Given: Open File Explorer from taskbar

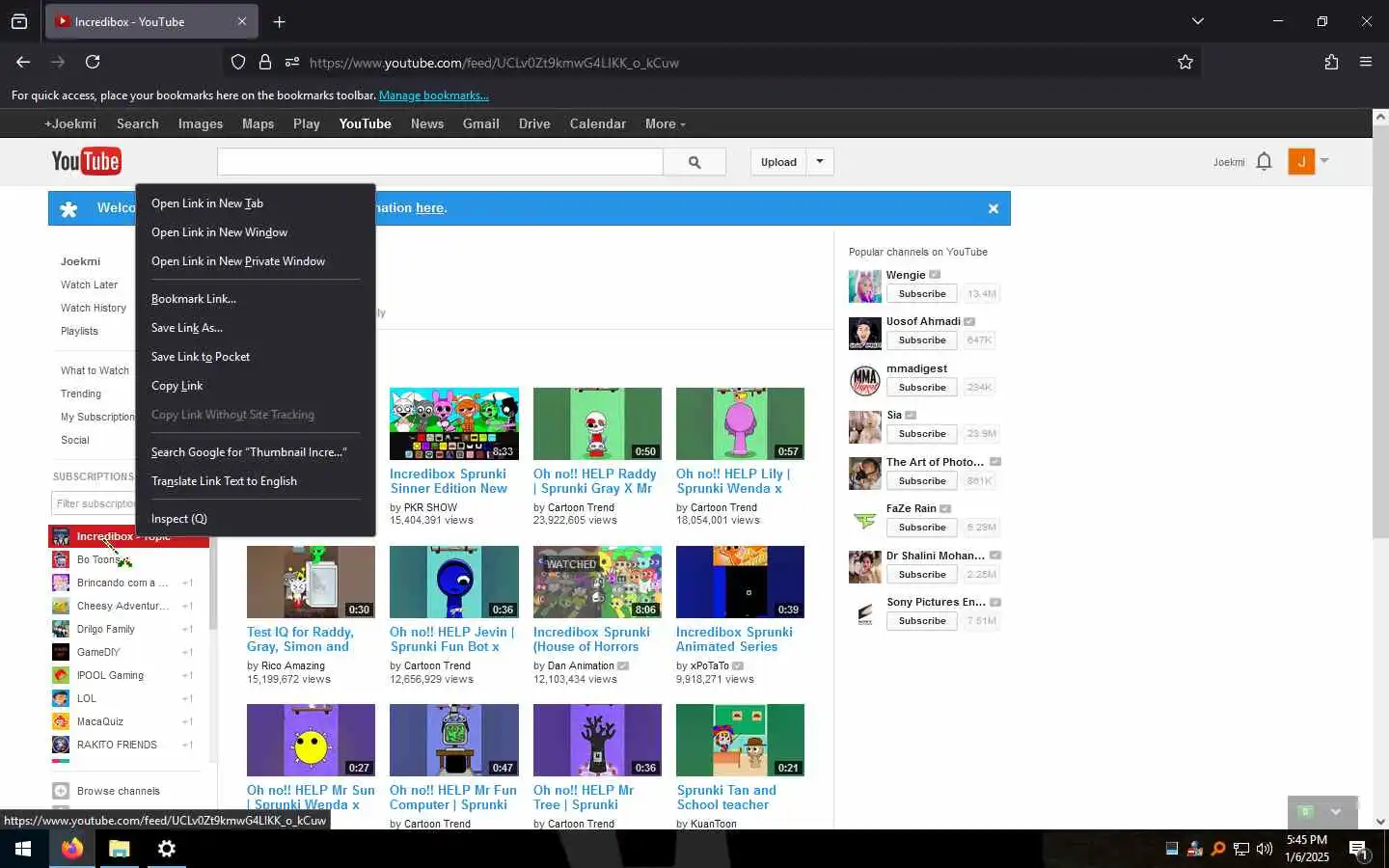Looking at the screenshot, I should tap(119, 849).
